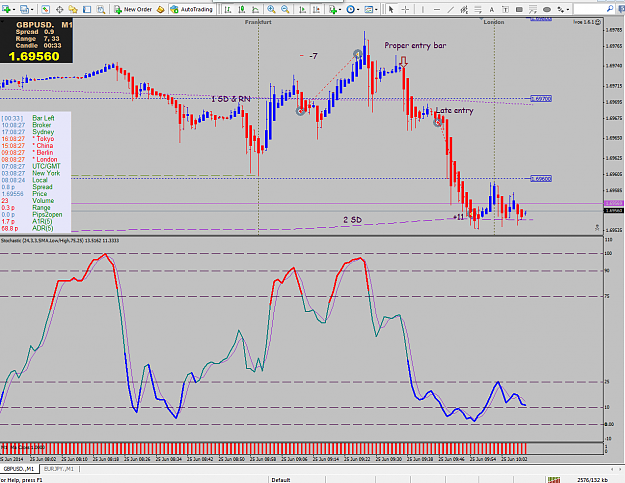Click the Frankfurt session line label
The image size is (625, 483).
click(258, 22)
